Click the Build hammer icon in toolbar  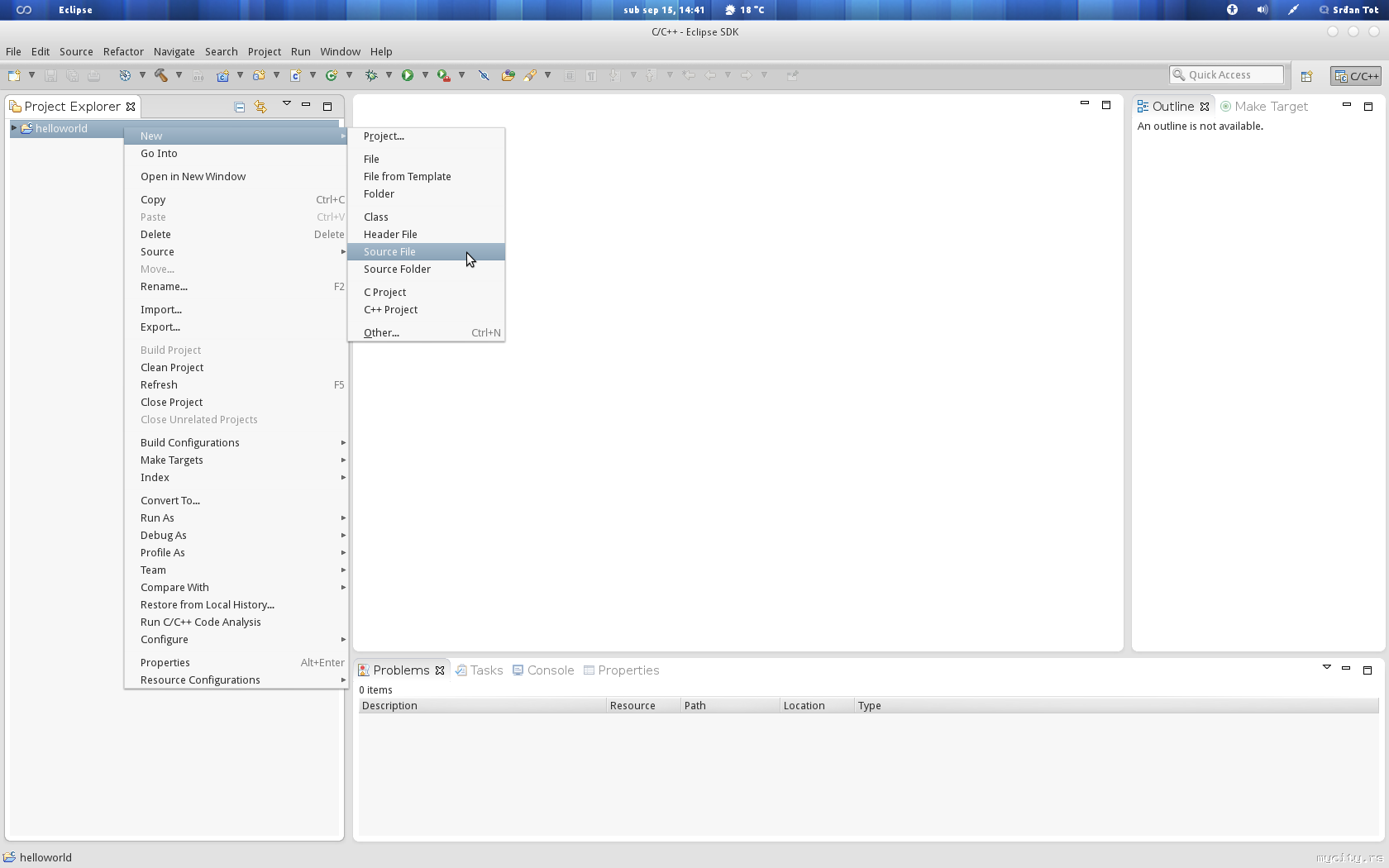click(x=160, y=75)
